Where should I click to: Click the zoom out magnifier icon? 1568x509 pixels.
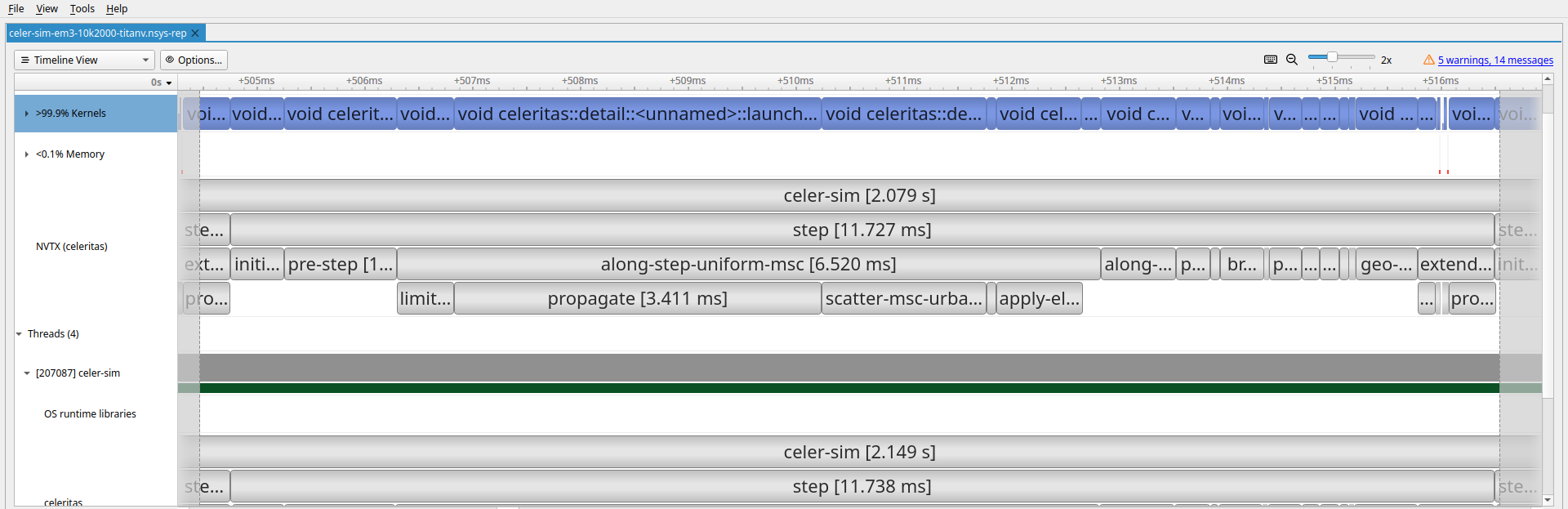click(x=1292, y=60)
